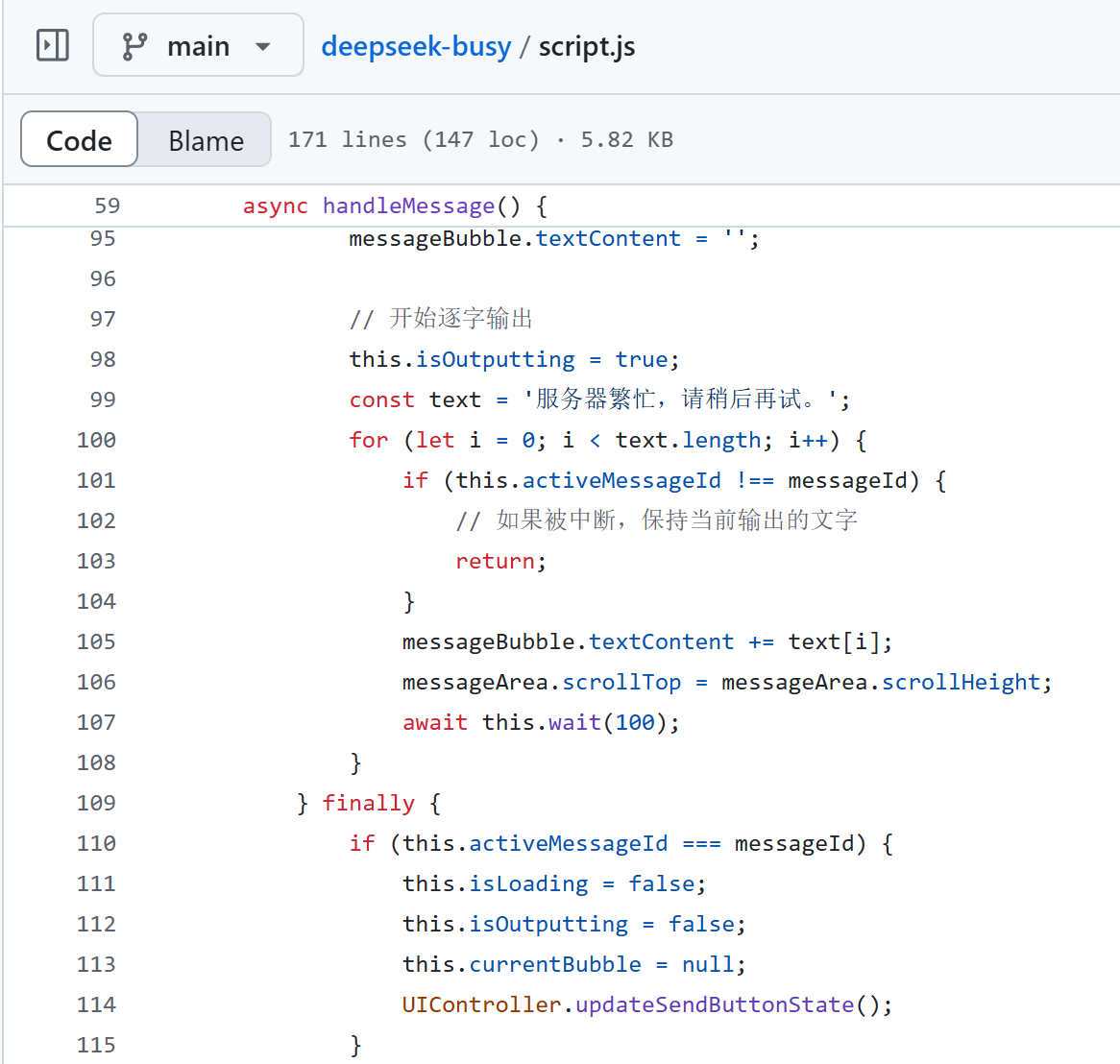Select line number 112
The height and width of the screenshot is (1064, 1120).
click(x=96, y=924)
